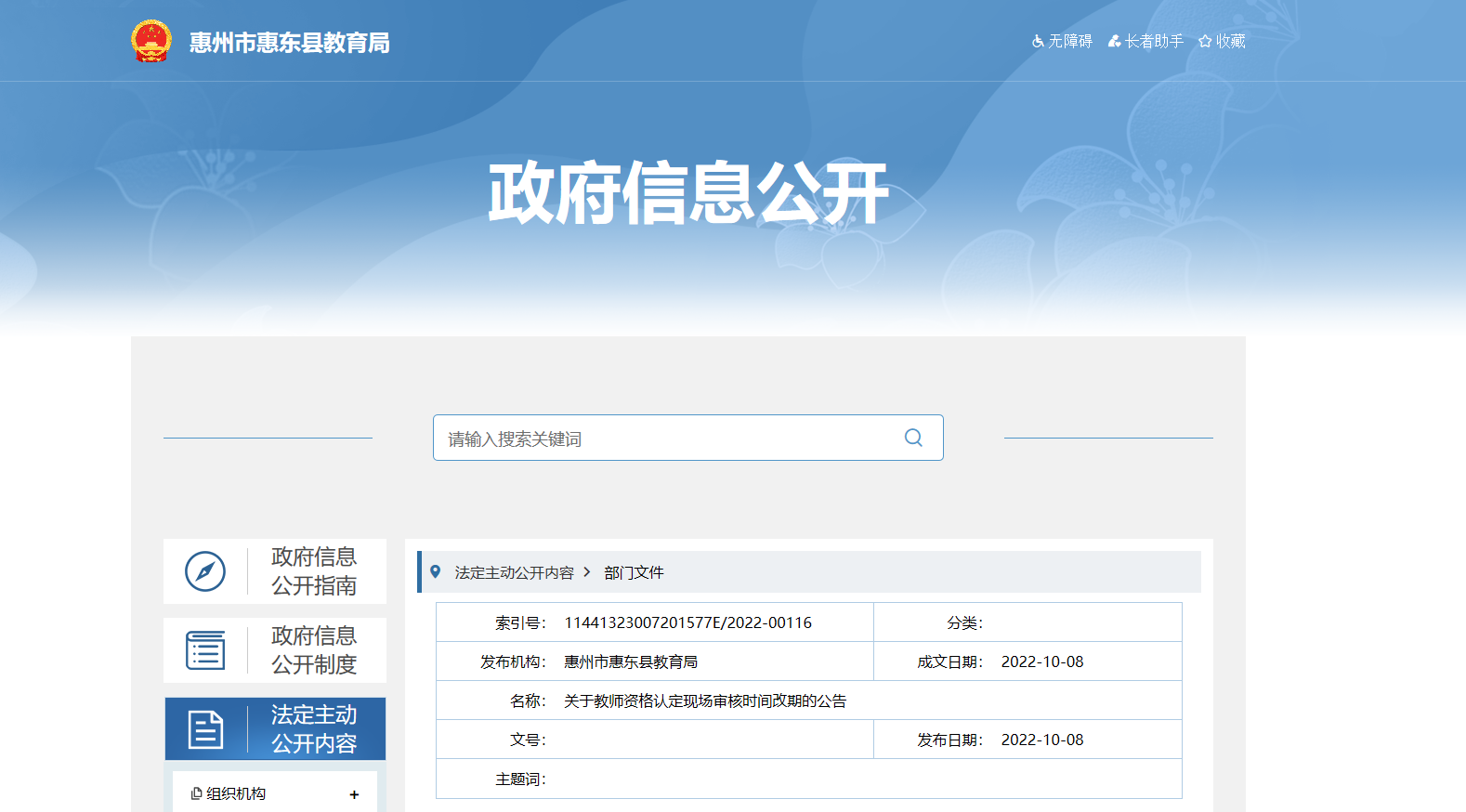The height and width of the screenshot is (812, 1466).
Task: Open the 部门文件 breadcrumb link
Action: 634,573
